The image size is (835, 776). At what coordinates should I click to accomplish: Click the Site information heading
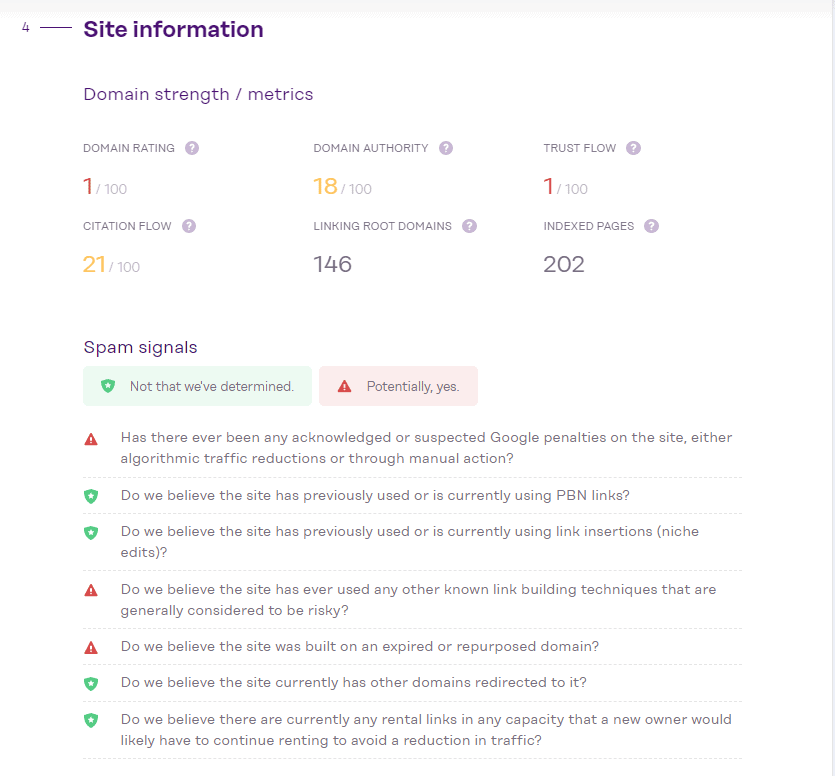[x=173, y=29]
